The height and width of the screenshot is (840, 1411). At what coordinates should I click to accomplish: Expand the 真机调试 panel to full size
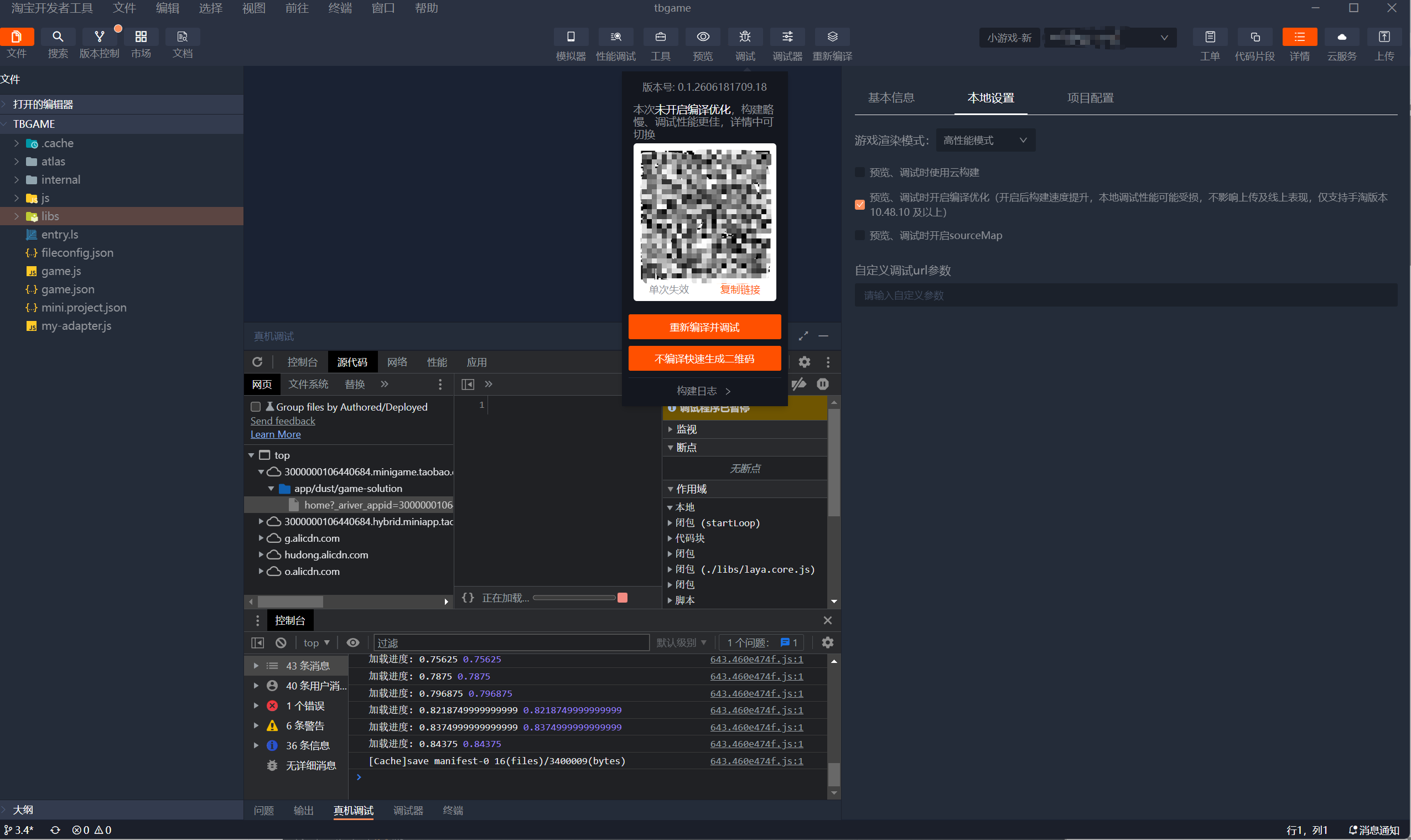tap(803, 336)
